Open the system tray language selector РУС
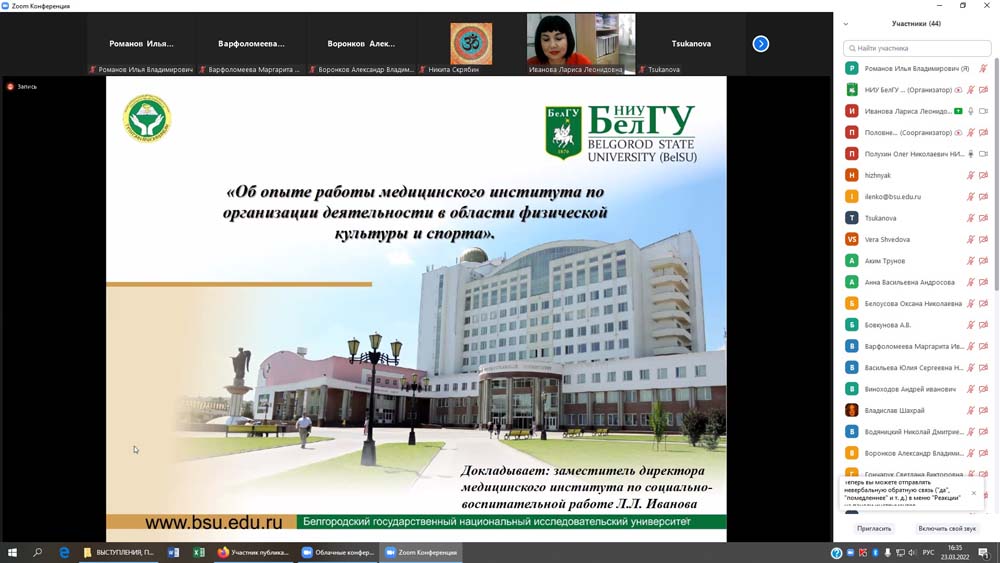The image size is (1000, 563). [x=928, y=552]
